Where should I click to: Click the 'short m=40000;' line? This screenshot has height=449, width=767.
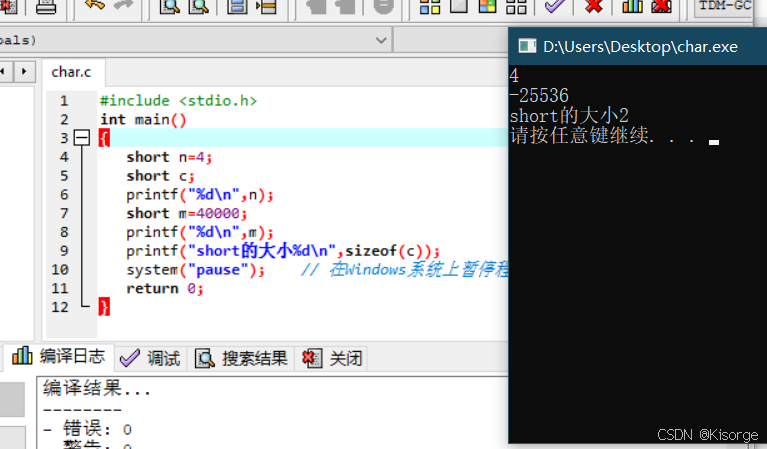(x=187, y=213)
